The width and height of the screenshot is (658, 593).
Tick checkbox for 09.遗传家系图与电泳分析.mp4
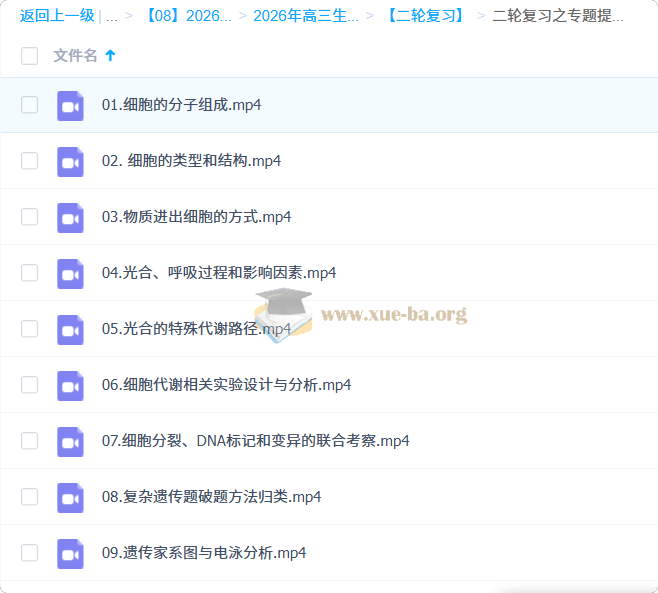29,553
